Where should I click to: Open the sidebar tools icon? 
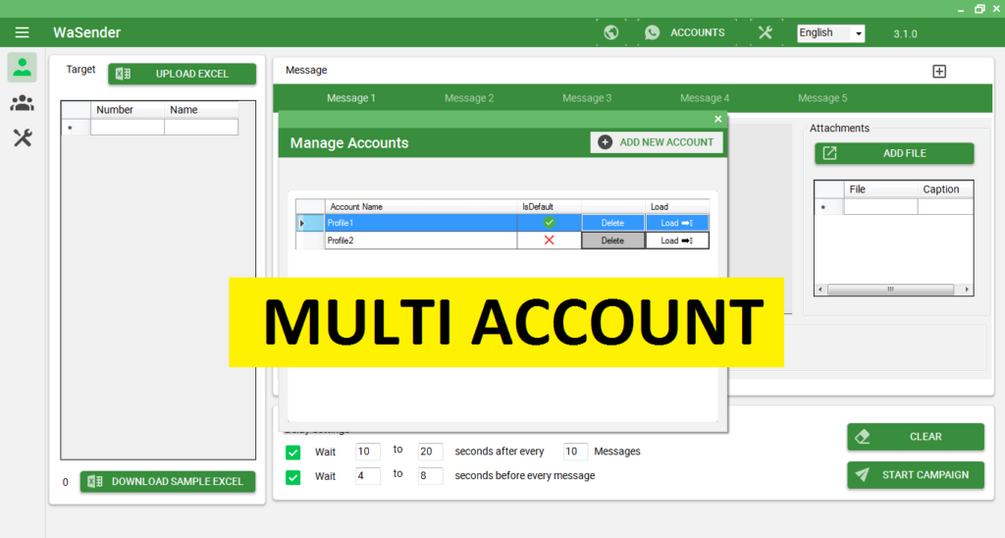(x=22, y=137)
